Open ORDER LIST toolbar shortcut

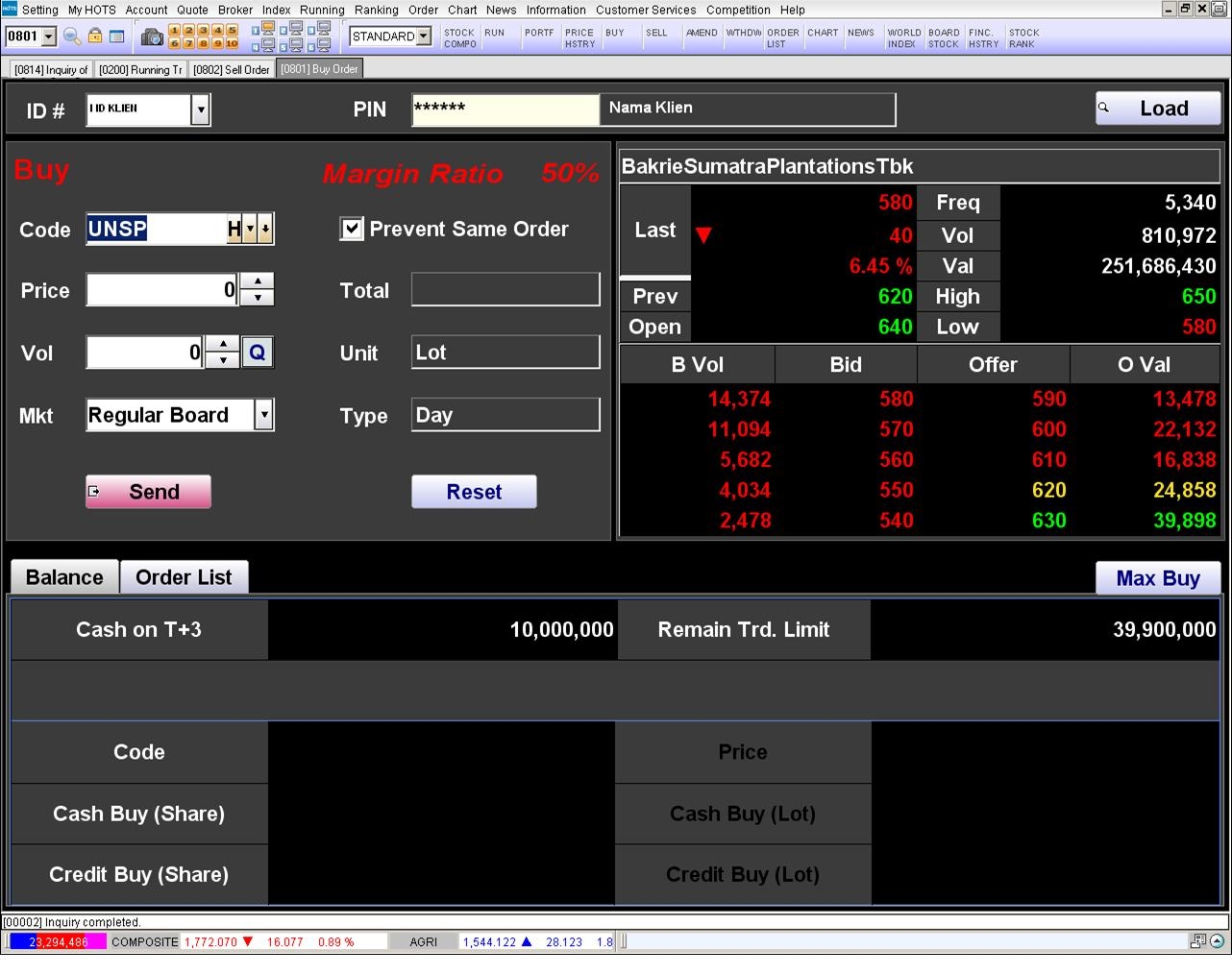782,38
